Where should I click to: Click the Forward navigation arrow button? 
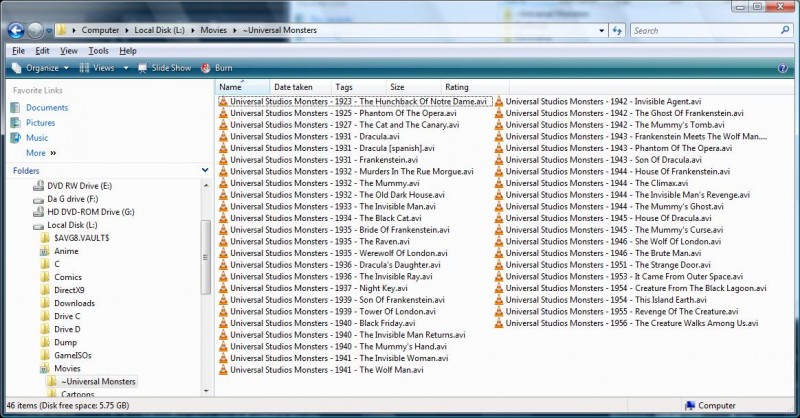(x=35, y=31)
